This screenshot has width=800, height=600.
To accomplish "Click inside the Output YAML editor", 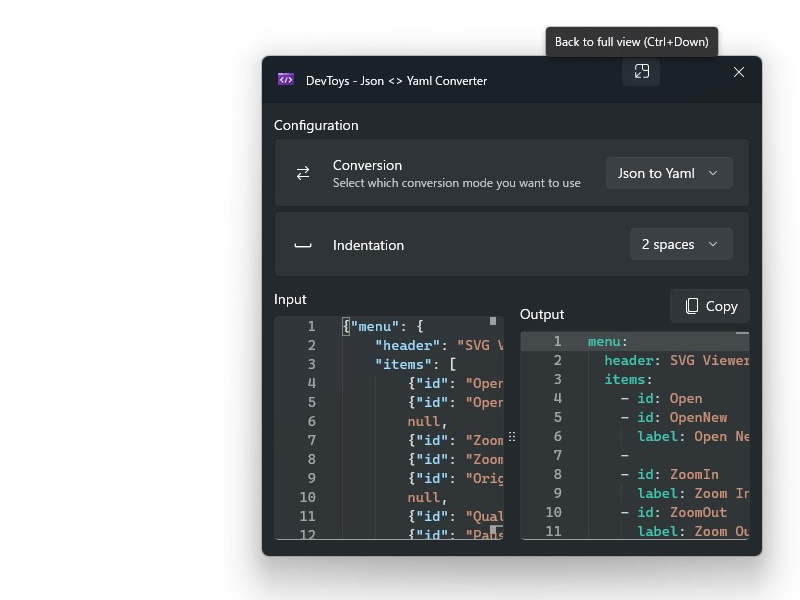I will [635, 435].
